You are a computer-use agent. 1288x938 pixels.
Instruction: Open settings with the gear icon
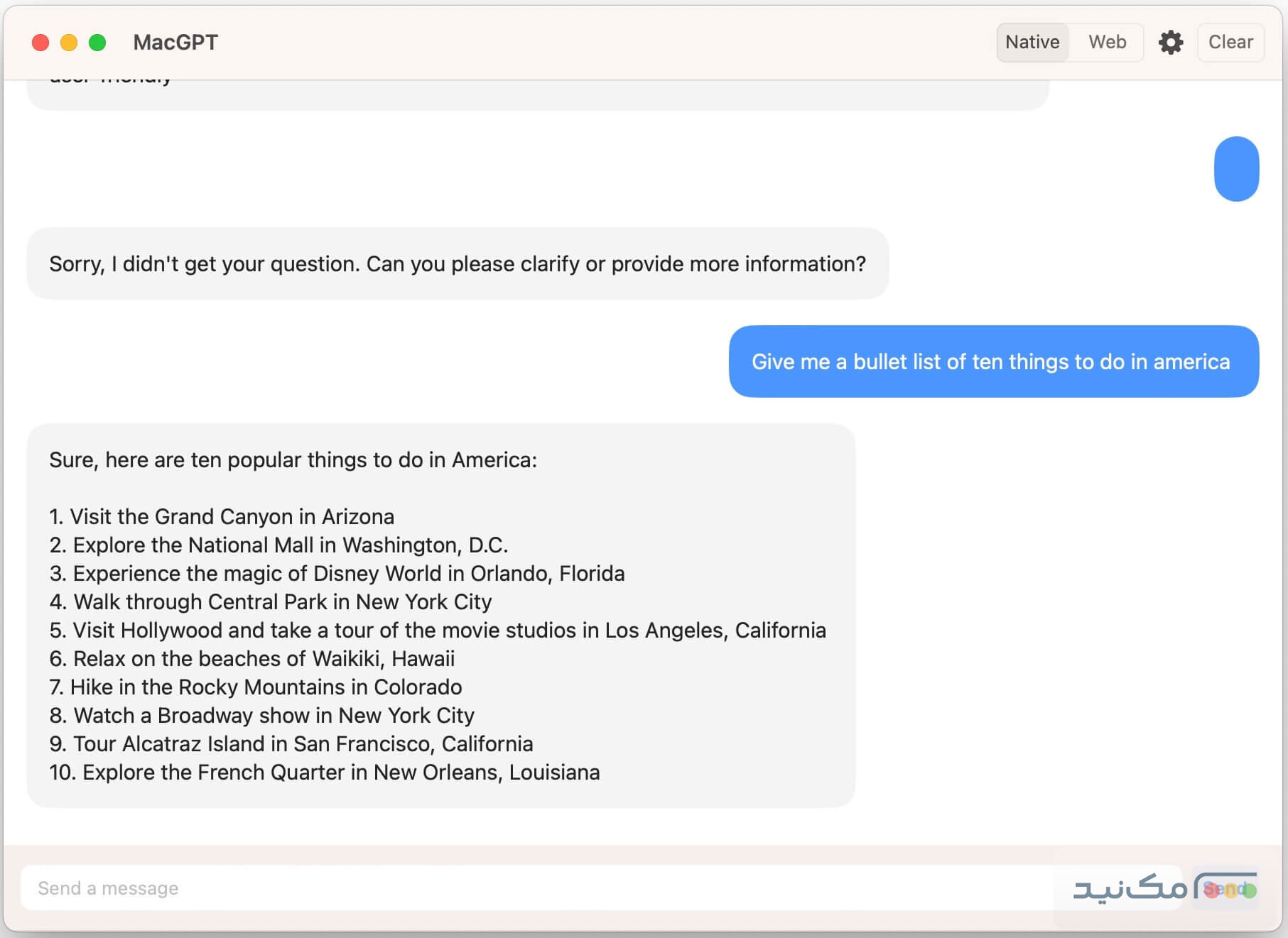coord(1170,43)
